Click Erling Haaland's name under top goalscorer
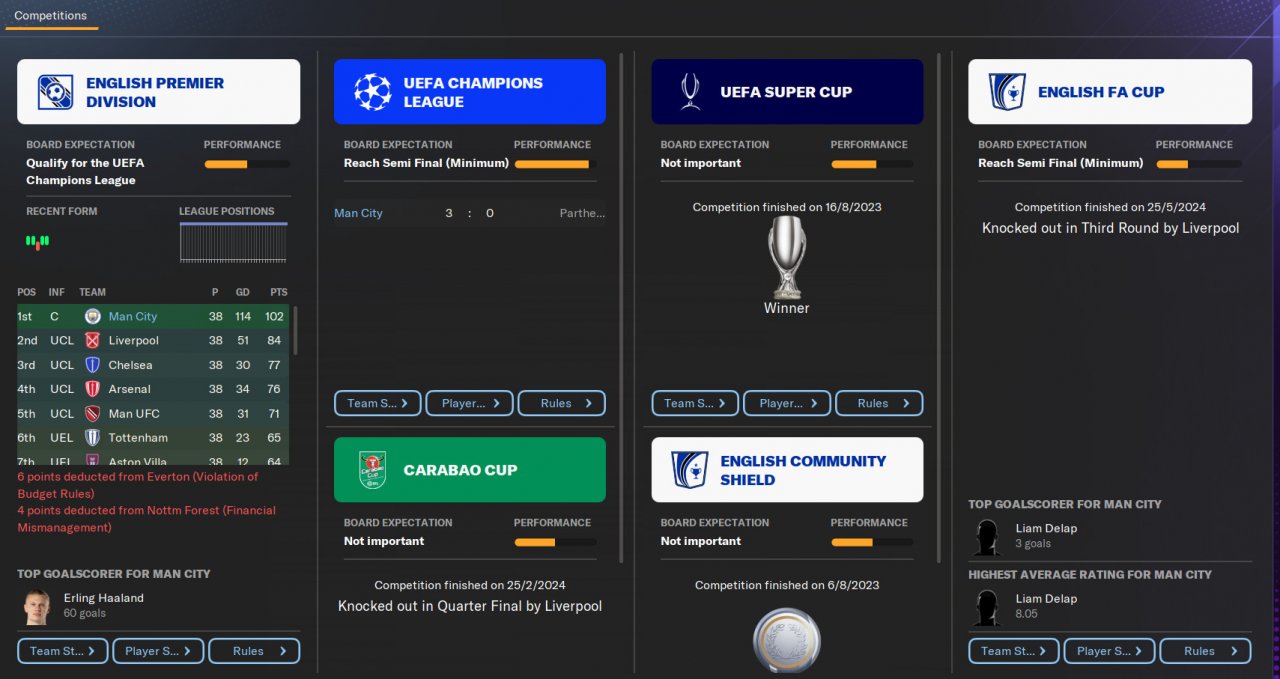The height and width of the screenshot is (679, 1280). click(104, 598)
